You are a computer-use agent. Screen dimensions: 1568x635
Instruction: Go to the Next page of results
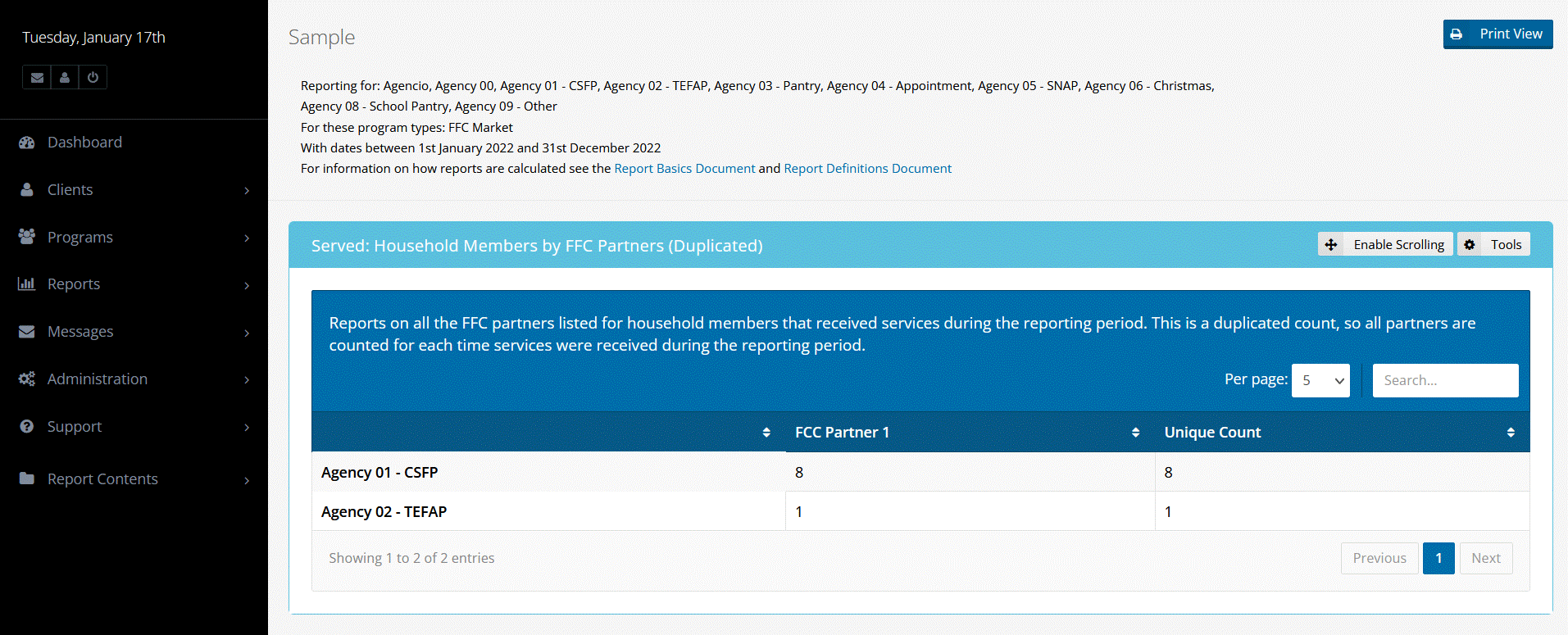pyautogui.click(x=1485, y=558)
